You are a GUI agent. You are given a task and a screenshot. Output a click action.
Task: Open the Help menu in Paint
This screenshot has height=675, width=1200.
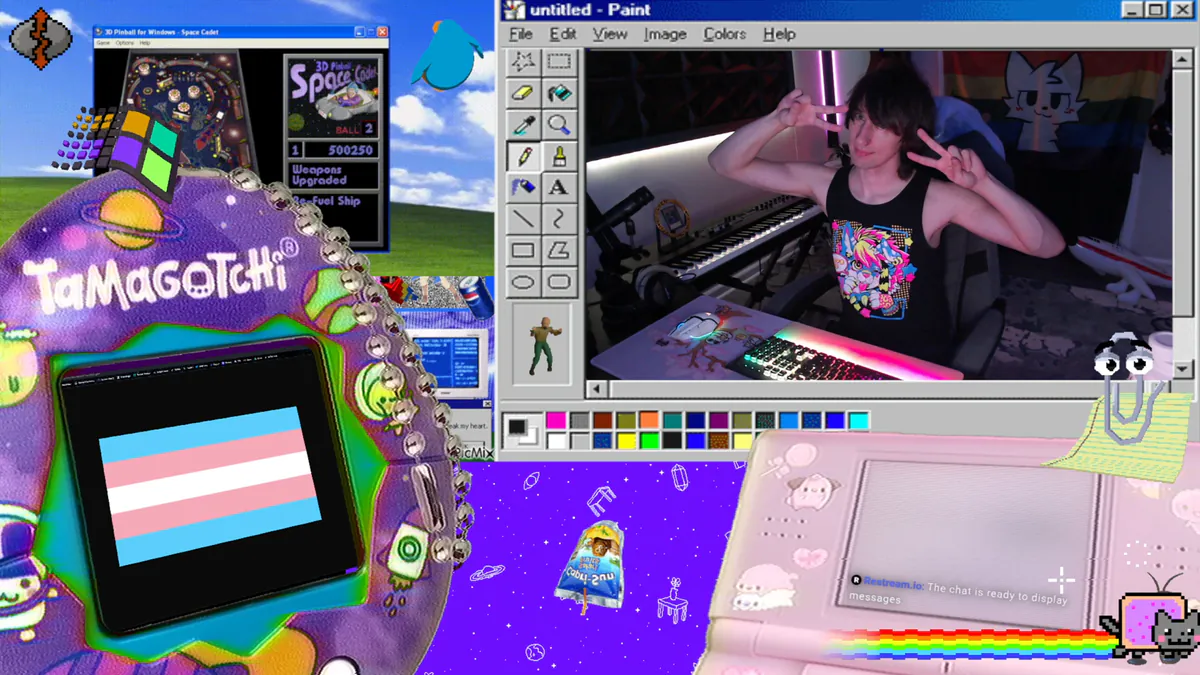point(779,34)
